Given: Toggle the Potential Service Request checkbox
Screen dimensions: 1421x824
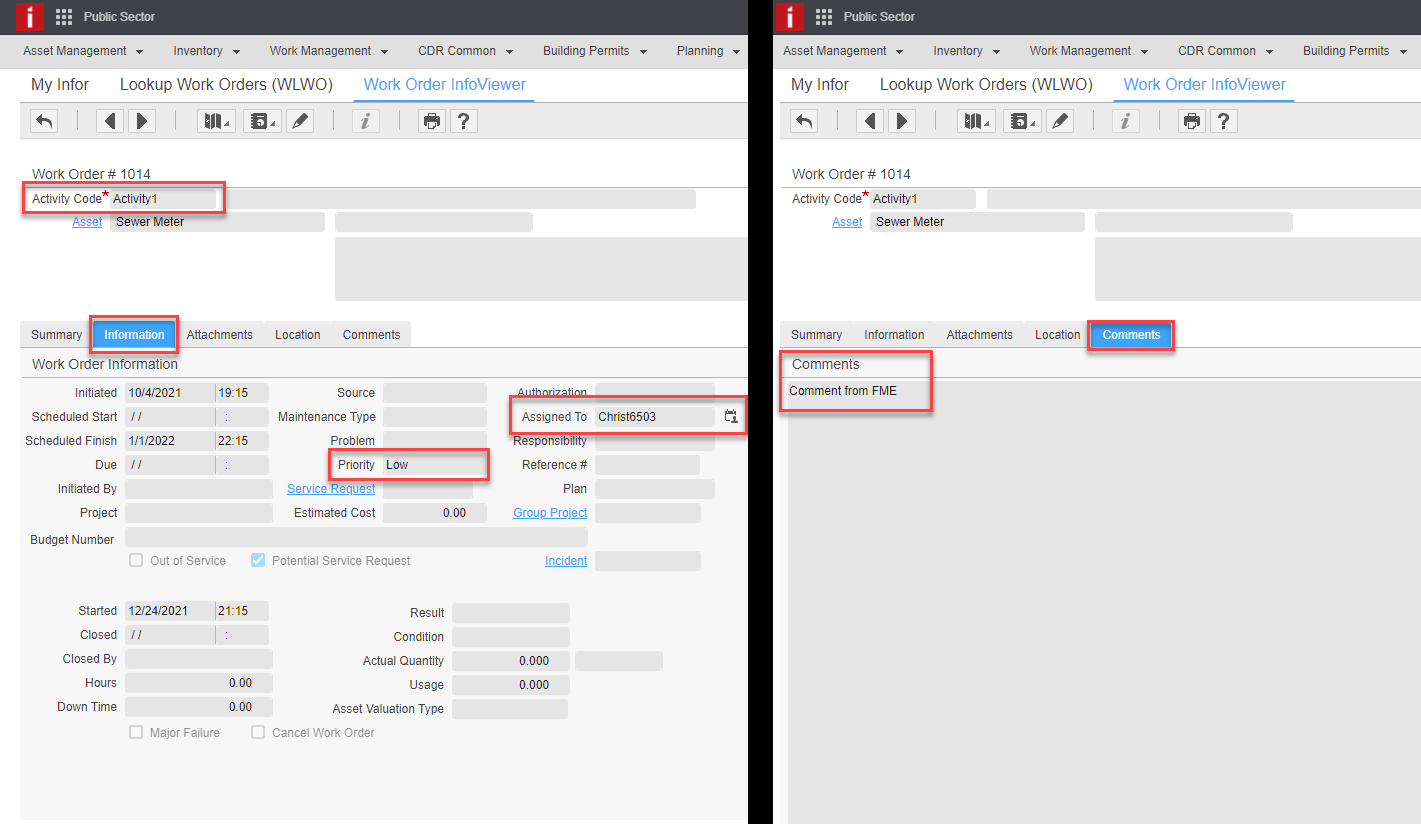Looking at the screenshot, I should (x=258, y=560).
